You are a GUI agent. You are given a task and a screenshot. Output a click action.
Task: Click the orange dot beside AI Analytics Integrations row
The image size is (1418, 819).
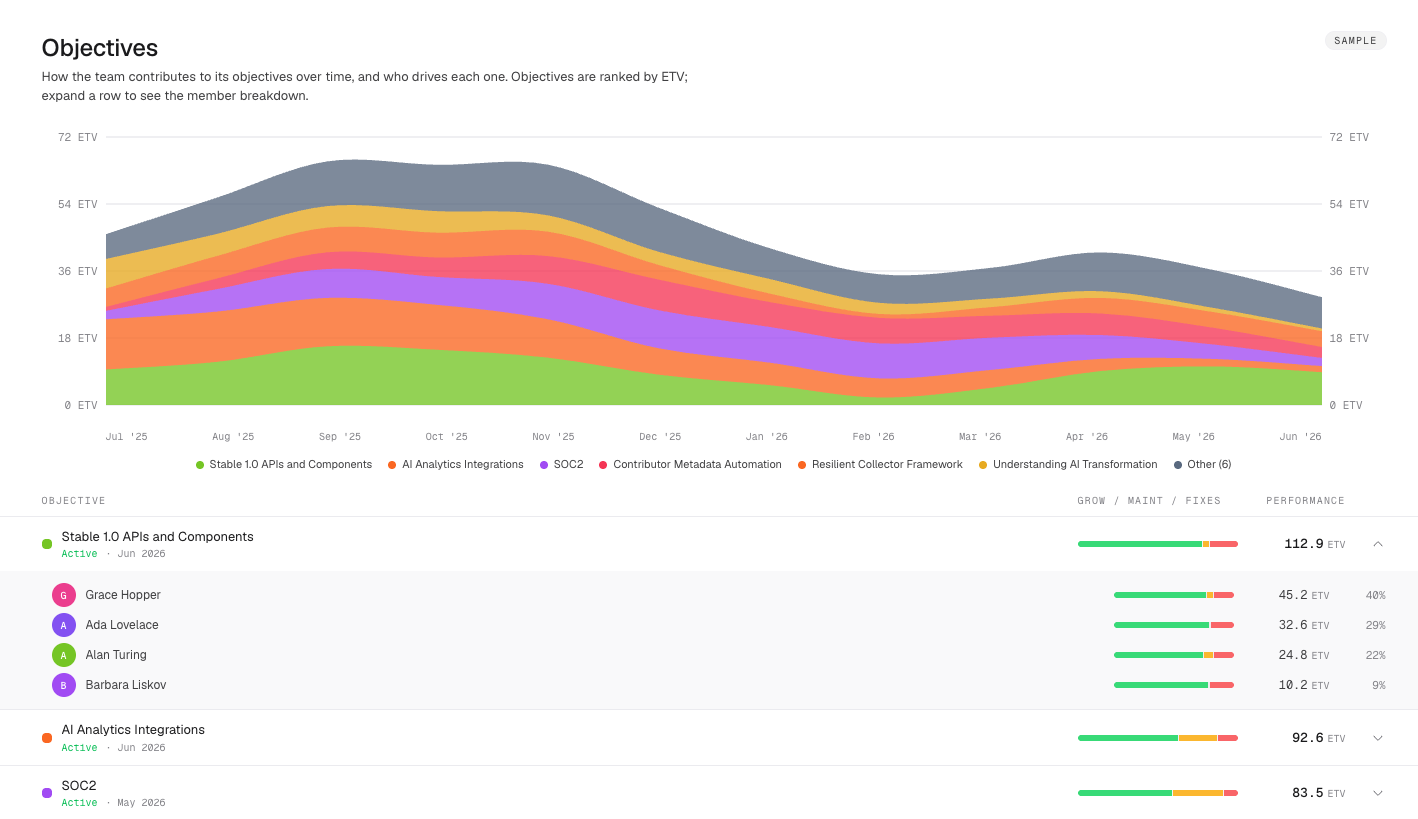[47, 738]
